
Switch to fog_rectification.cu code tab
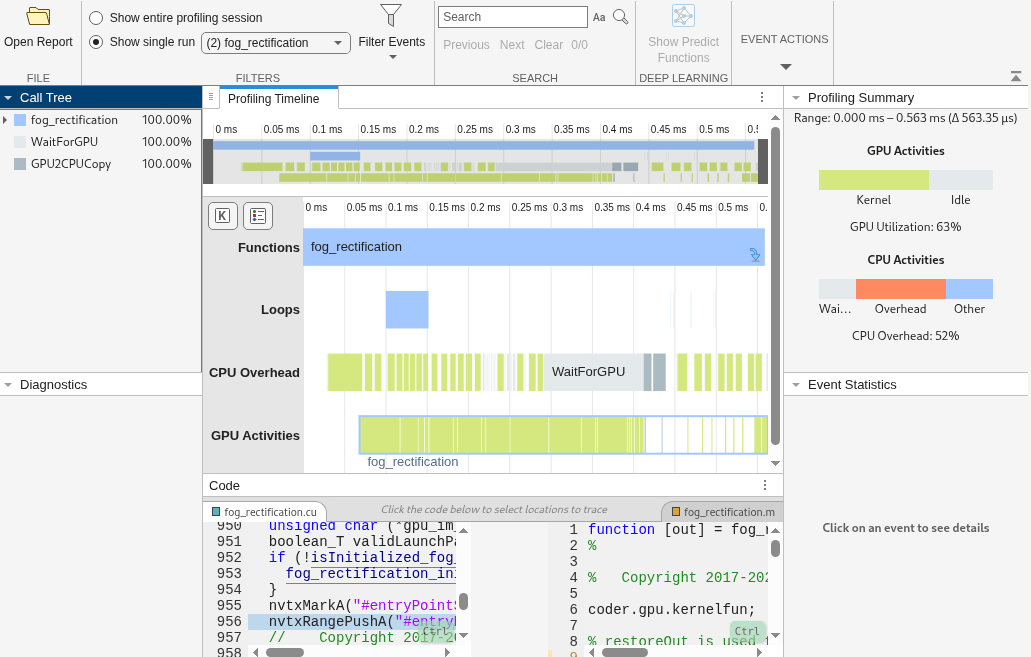pos(264,512)
